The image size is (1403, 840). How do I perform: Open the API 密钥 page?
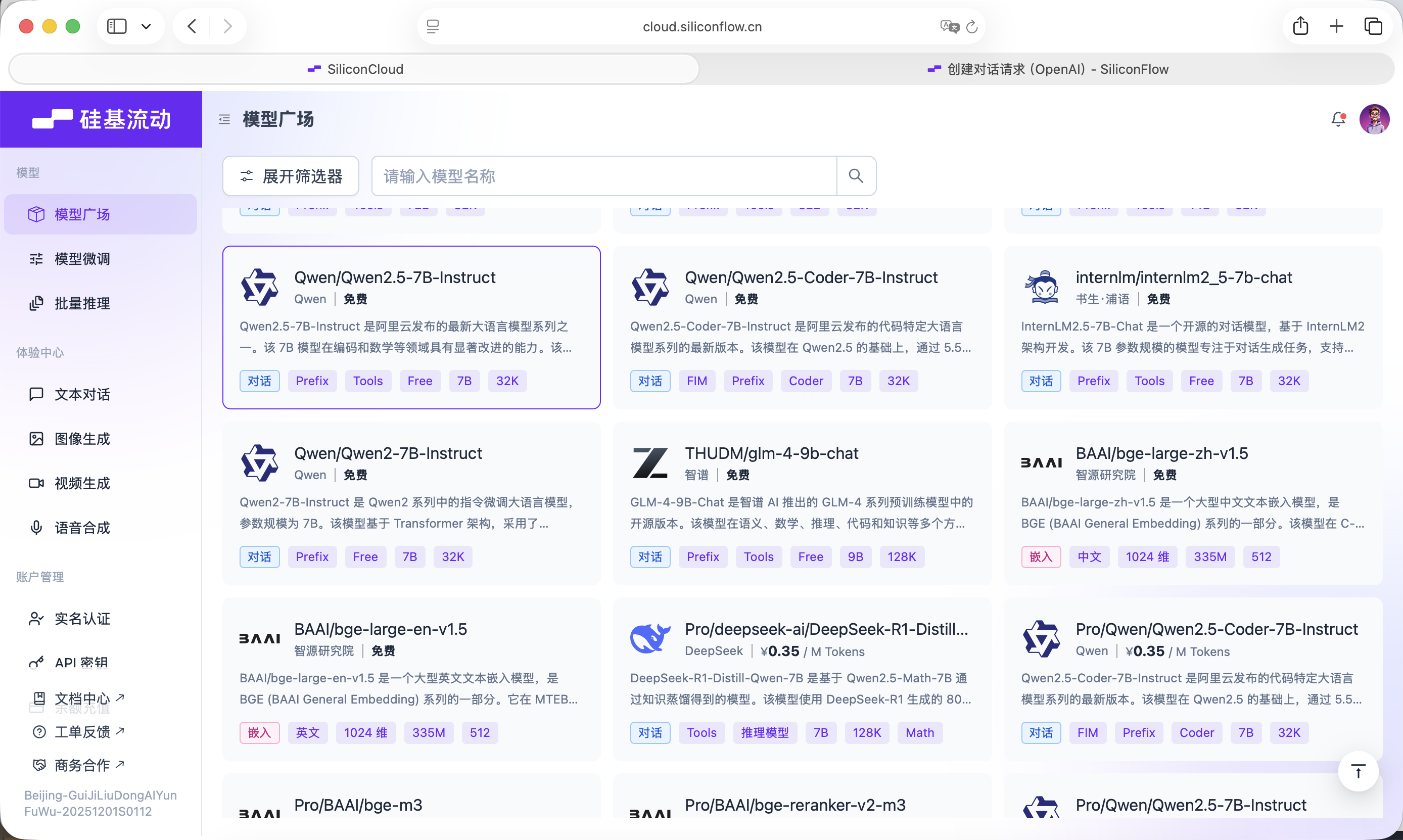[81, 662]
